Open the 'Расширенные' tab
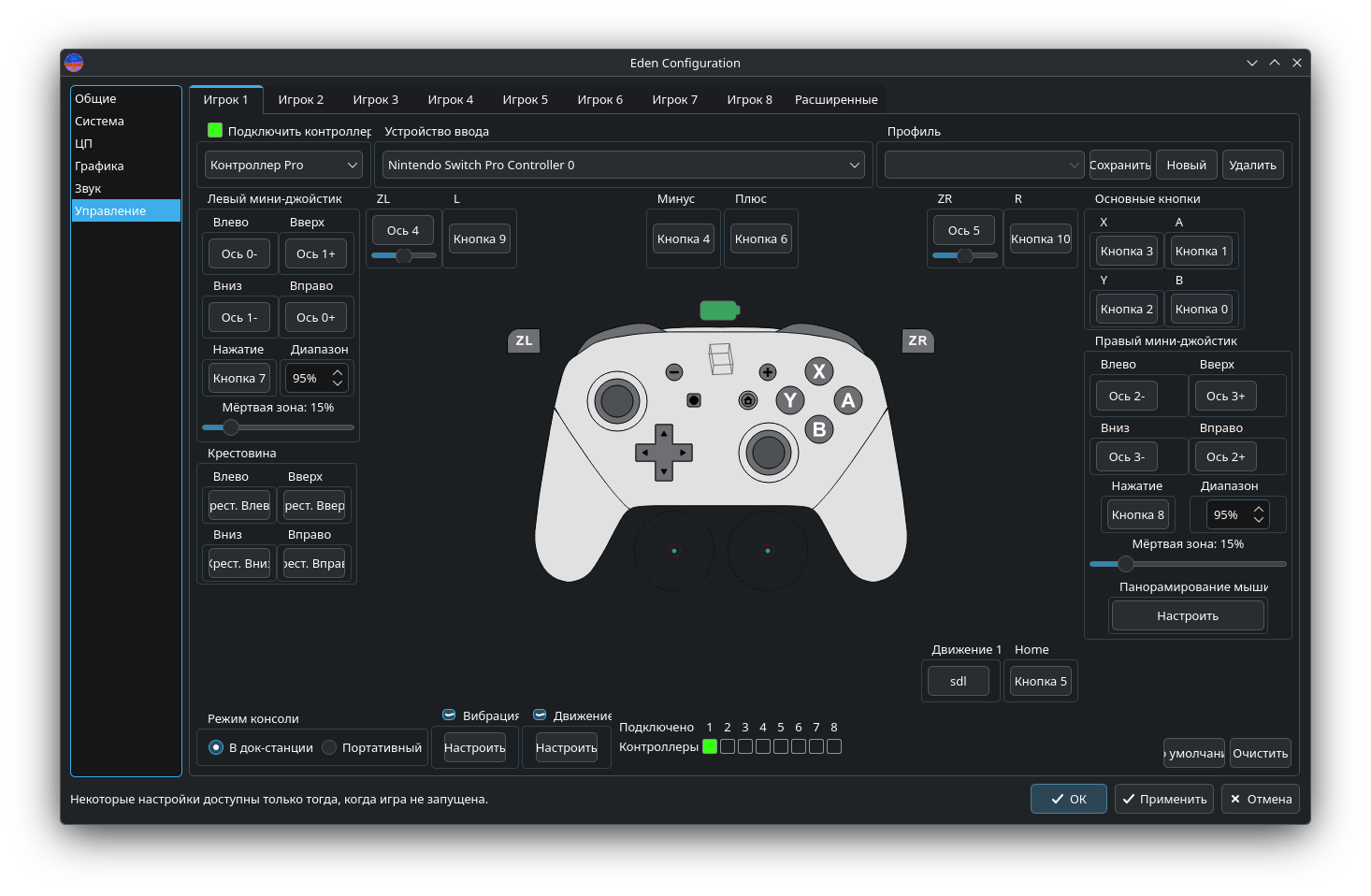Image resolution: width=1371 pixels, height=896 pixels. tap(836, 99)
